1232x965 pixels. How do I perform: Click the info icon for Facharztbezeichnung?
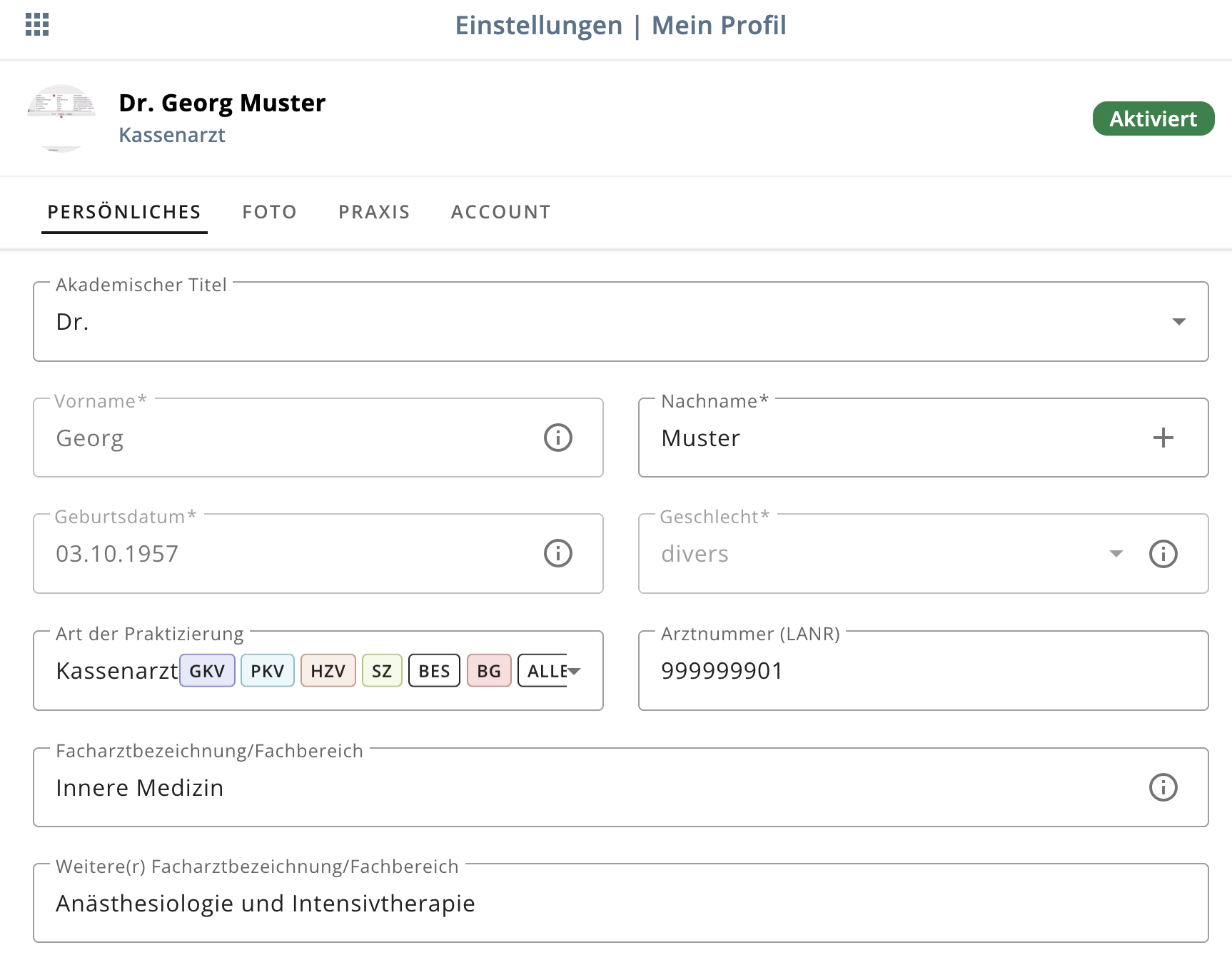pos(1163,787)
